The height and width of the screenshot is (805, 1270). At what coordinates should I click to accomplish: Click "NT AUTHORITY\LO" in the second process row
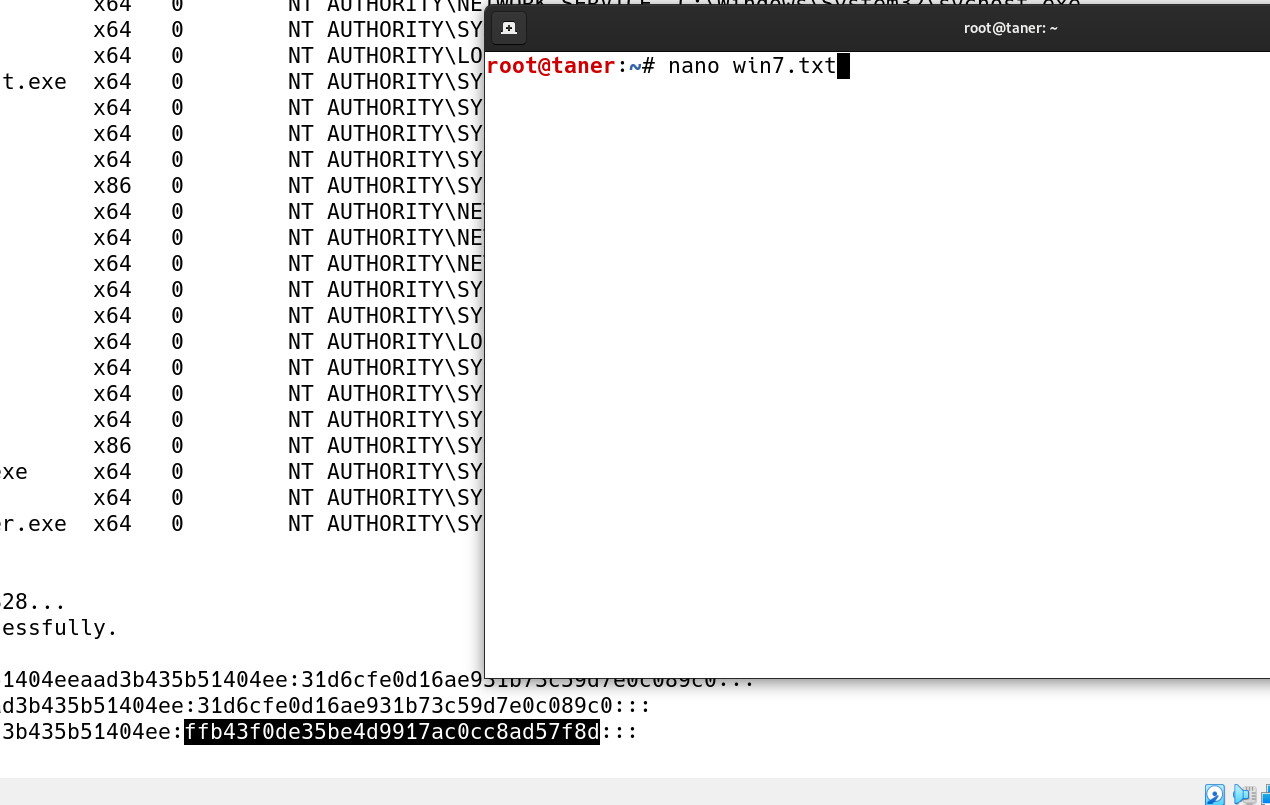pyautogui.click(x=385, y=56)
